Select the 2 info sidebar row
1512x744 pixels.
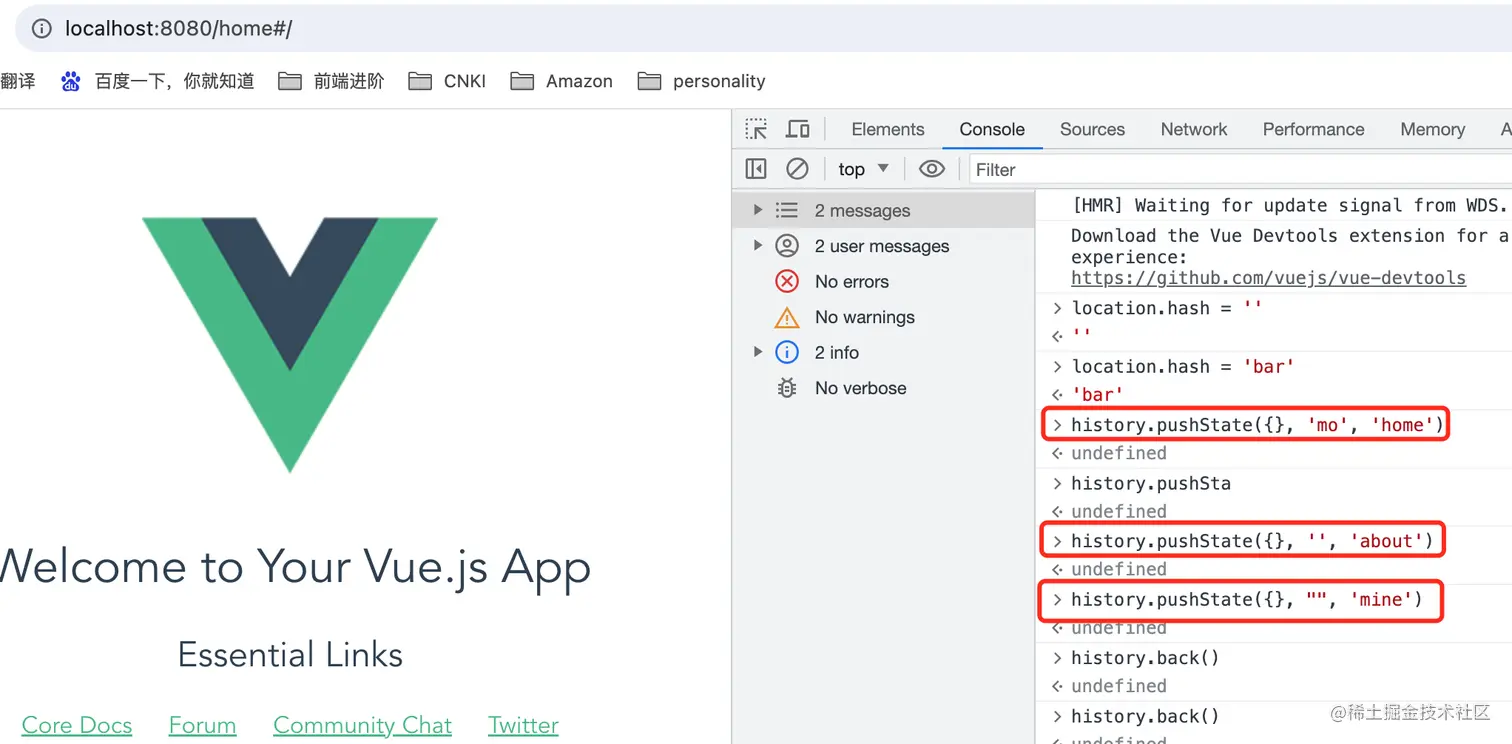point(883,353)
